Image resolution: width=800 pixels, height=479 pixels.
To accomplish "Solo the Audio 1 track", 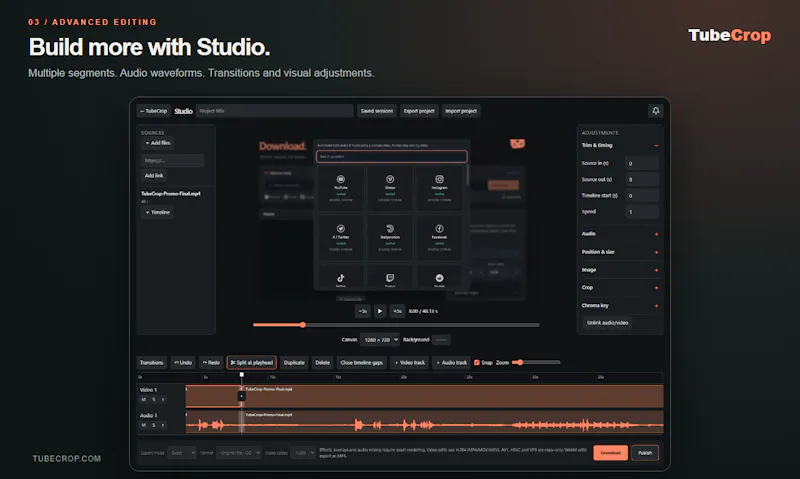I will (154, 425).
